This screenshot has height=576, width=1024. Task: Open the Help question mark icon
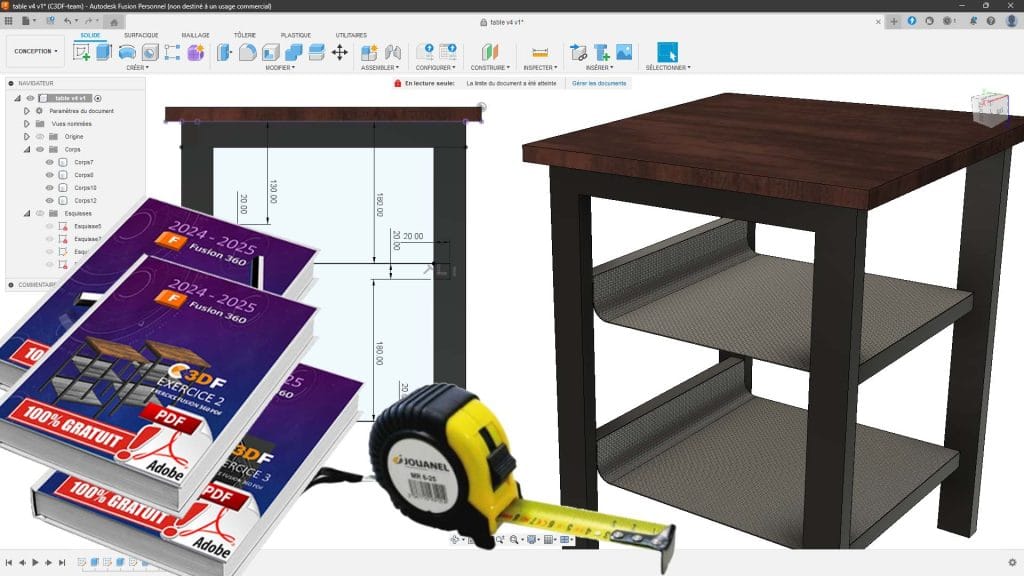[x=991, y=21]
